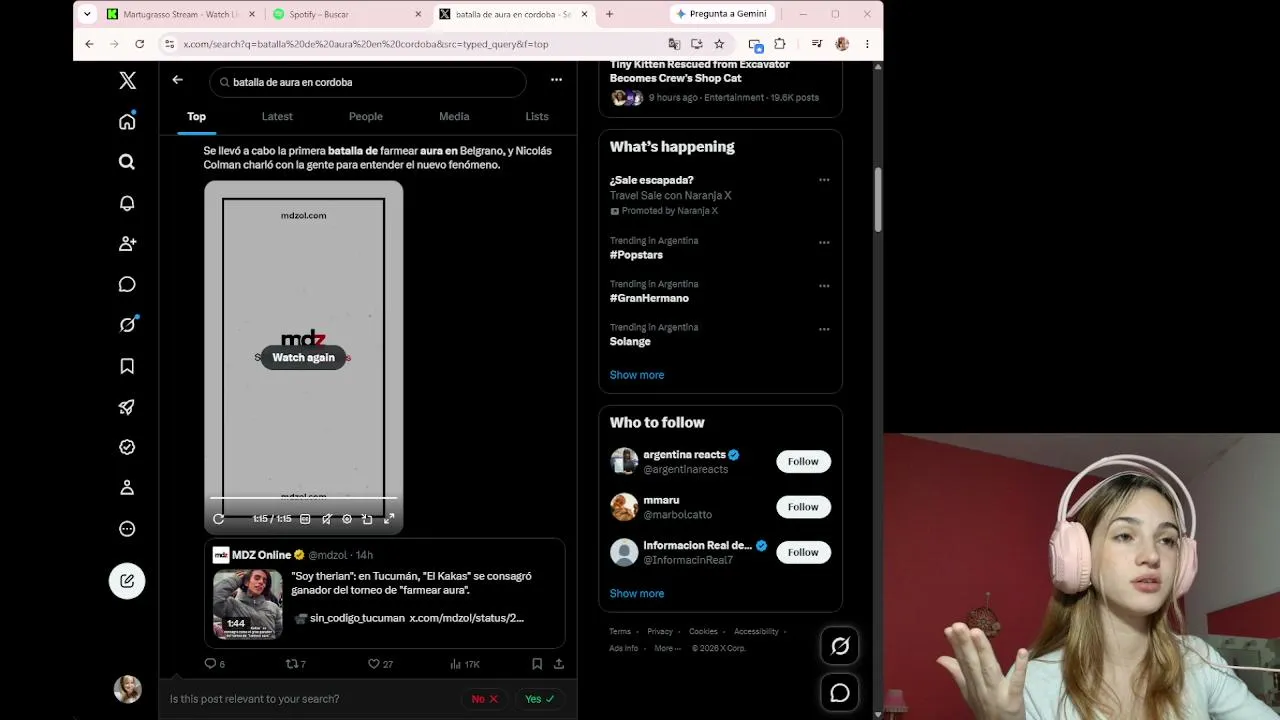Open Notifications bell in sidebar
Image resolution: width=1280 pixels, height=720 pixels.
point(127,203)
